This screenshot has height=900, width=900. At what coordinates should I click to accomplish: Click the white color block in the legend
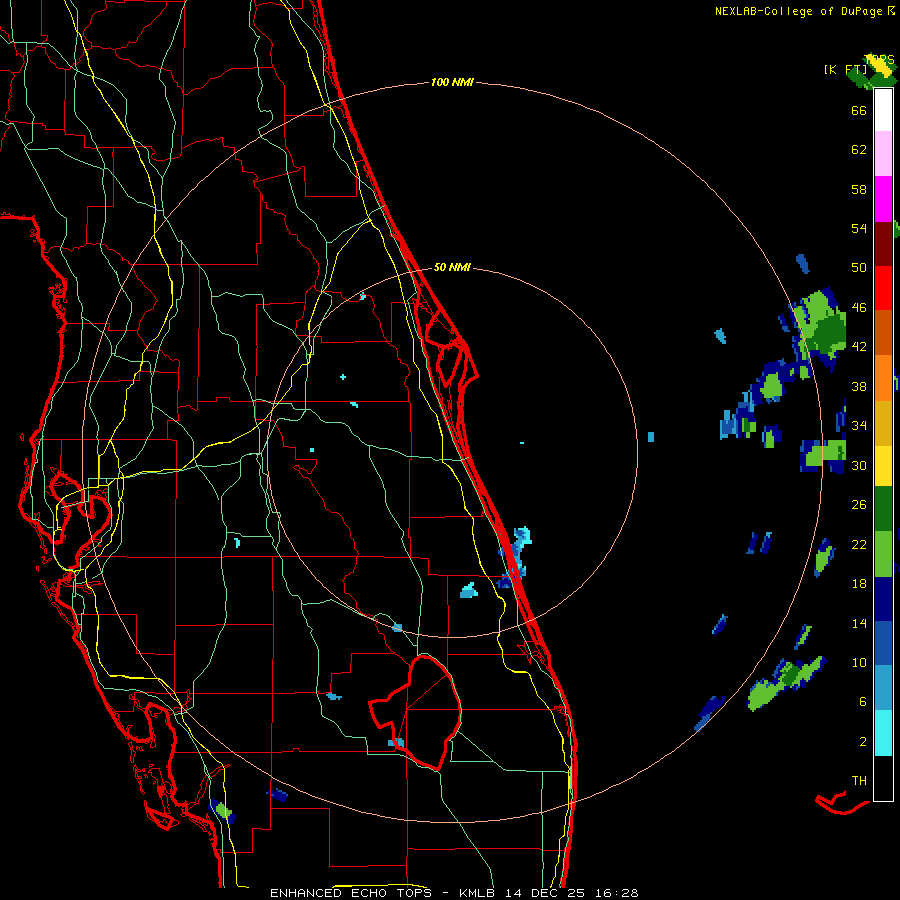point(883,110)
